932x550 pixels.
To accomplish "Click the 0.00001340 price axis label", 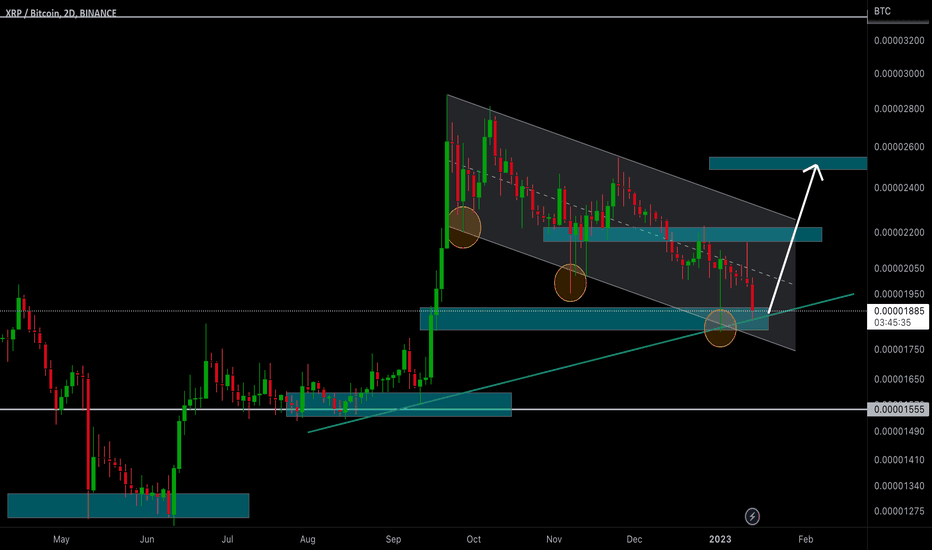I will pos(899,486).
